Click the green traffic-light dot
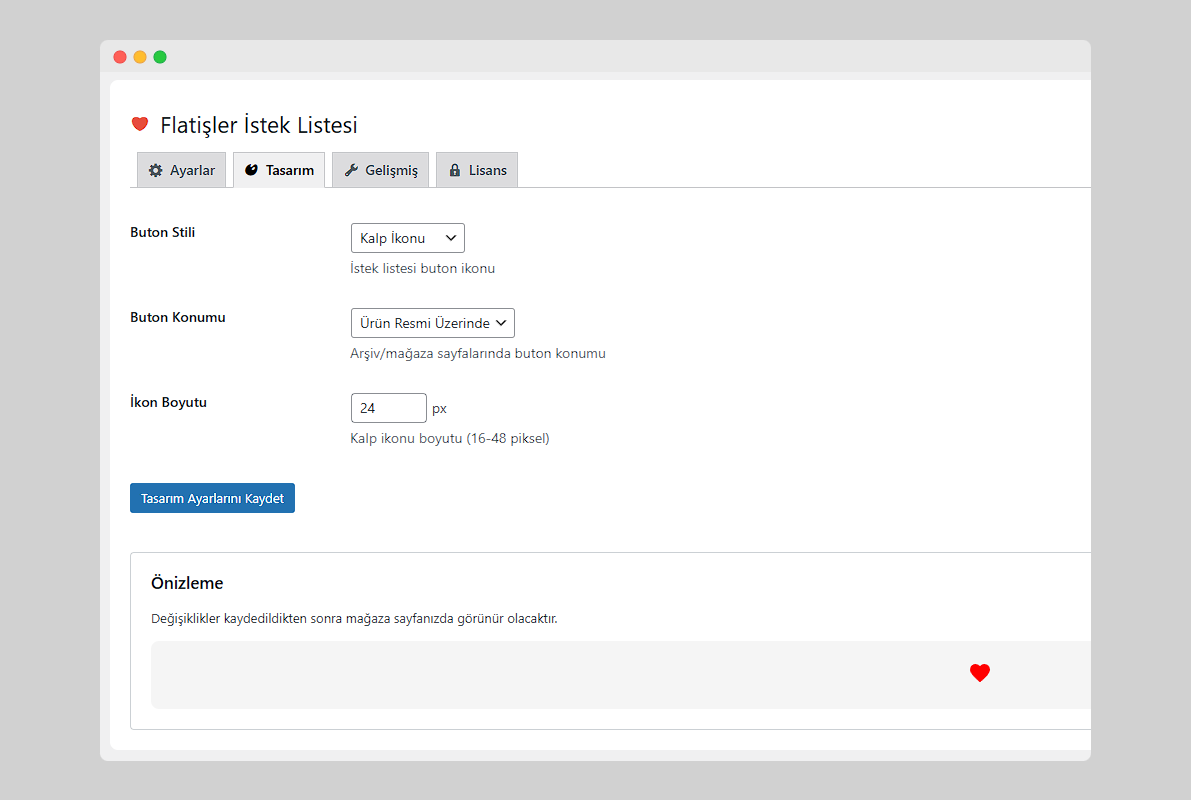 point(159,57)
